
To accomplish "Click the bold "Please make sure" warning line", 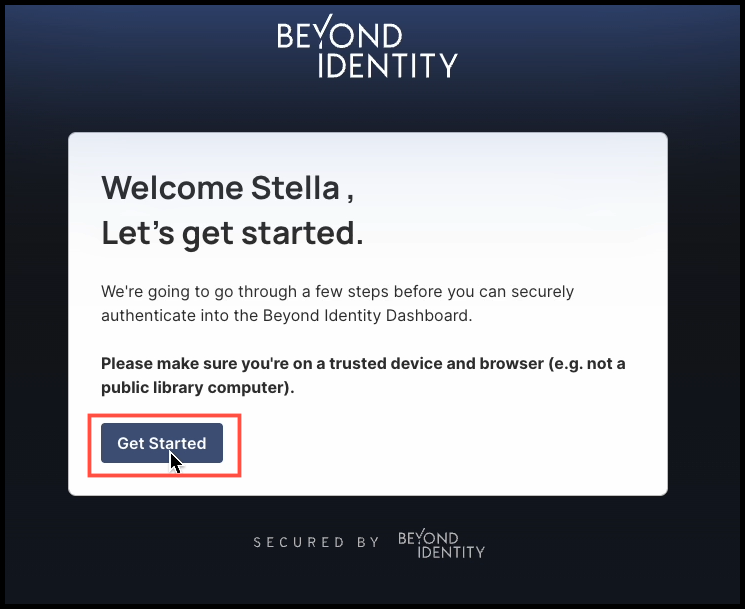I will click(363, 363).
